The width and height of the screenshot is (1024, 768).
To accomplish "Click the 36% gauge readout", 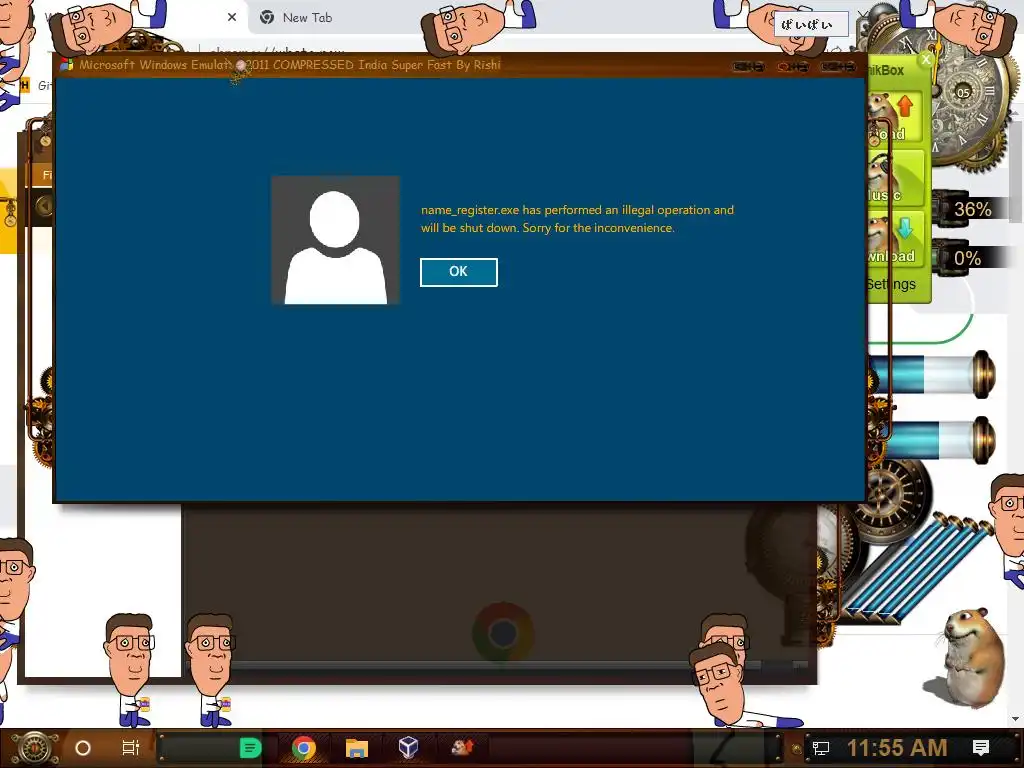I will (972, 210).
